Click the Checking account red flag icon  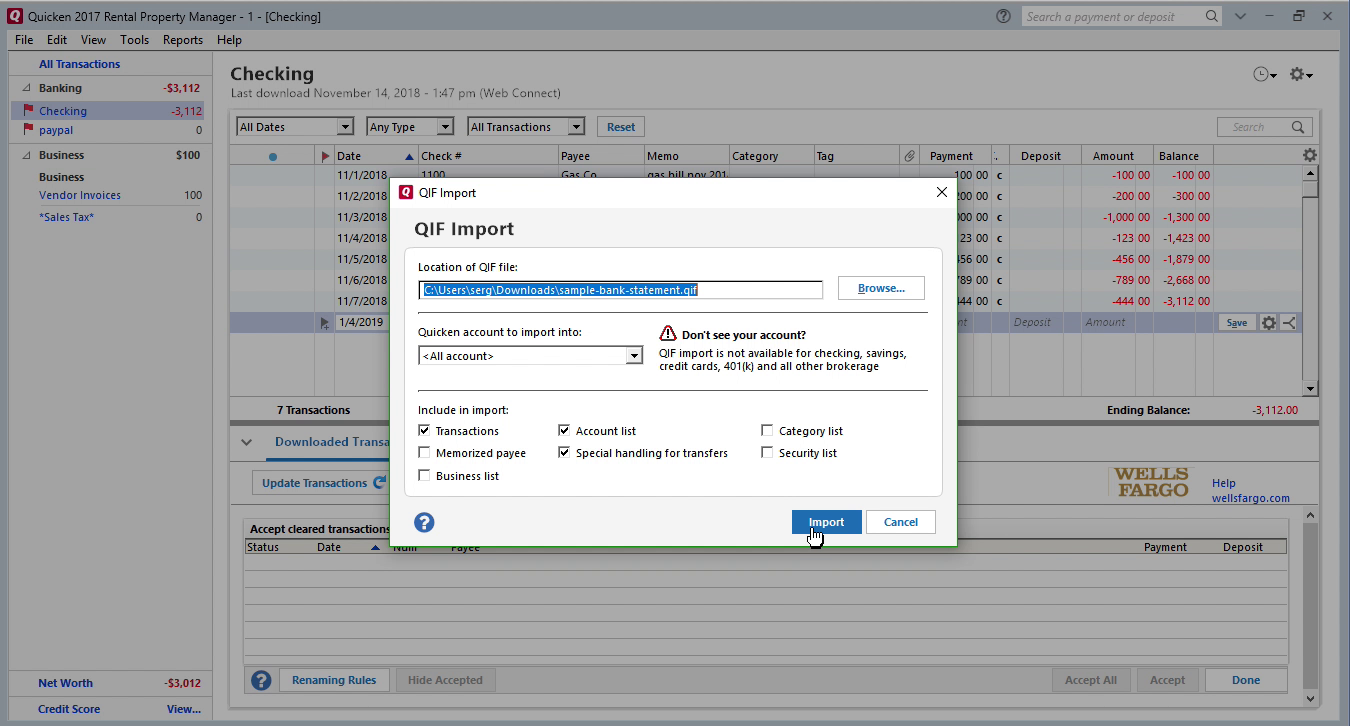tap(28, 110)
